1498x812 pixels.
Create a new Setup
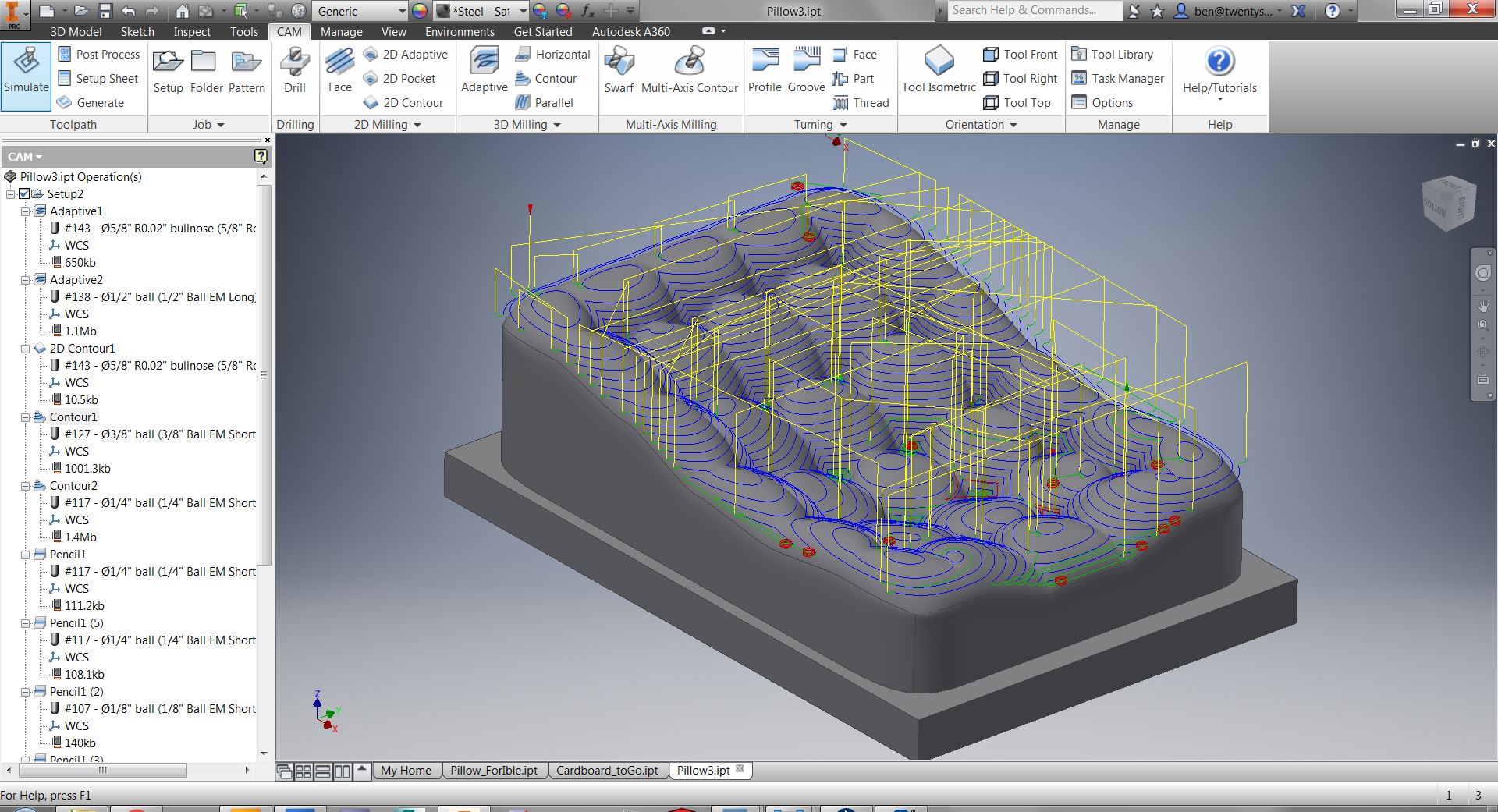click(x=168, y=72)
